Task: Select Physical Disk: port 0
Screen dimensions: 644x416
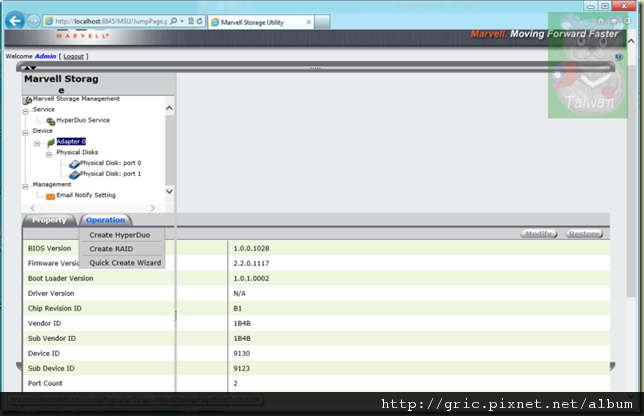Action: click(x=110, y=163)
